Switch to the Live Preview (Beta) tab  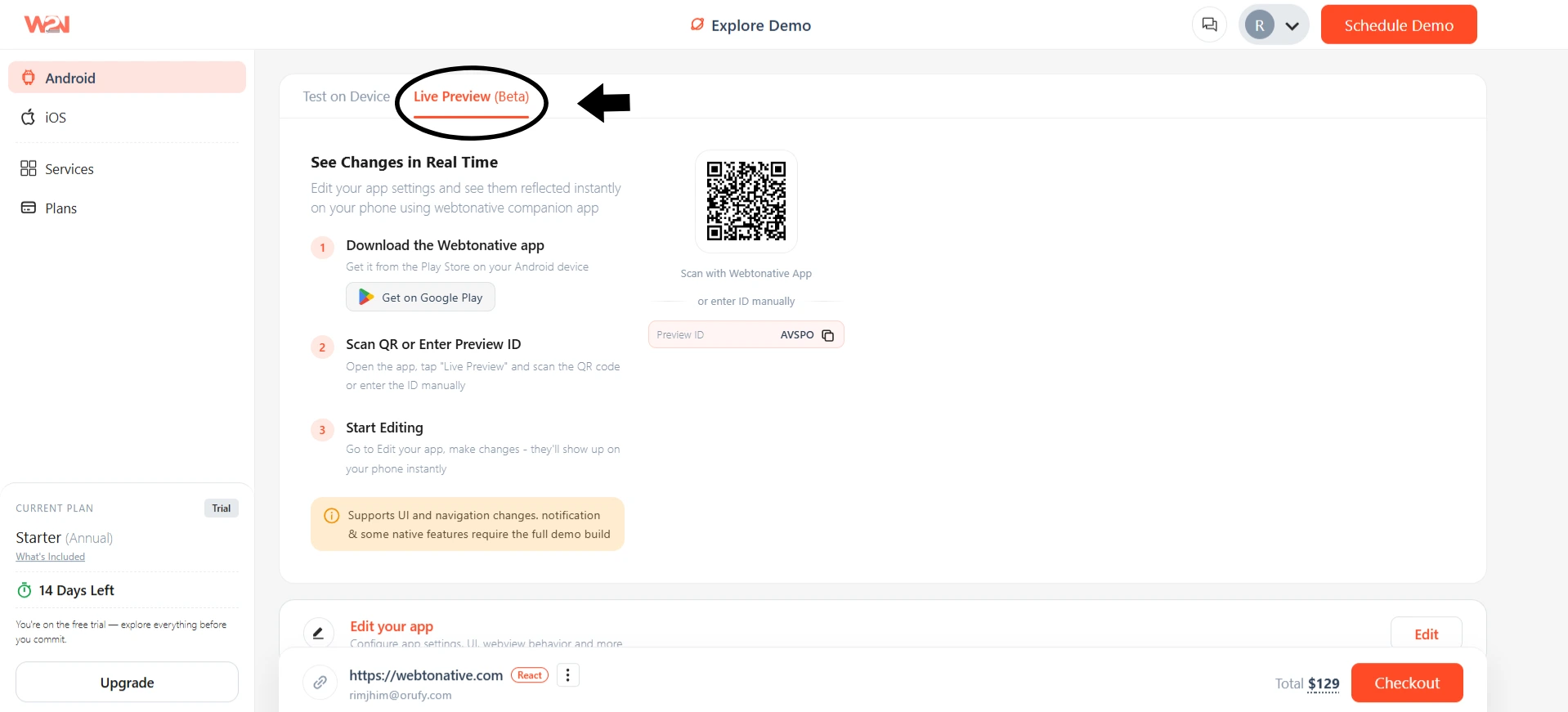tap(471, 96)
